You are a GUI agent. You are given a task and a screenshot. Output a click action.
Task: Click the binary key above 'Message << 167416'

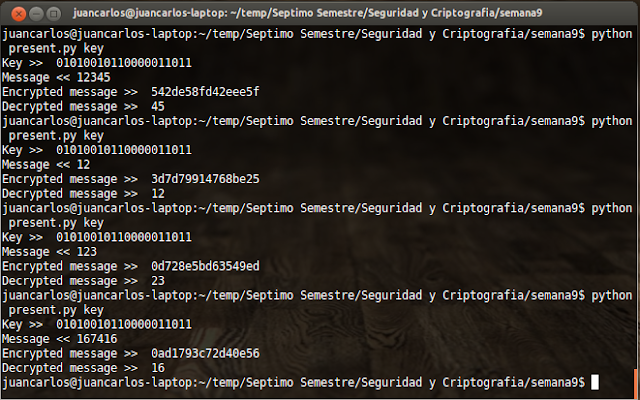point(124,324)
